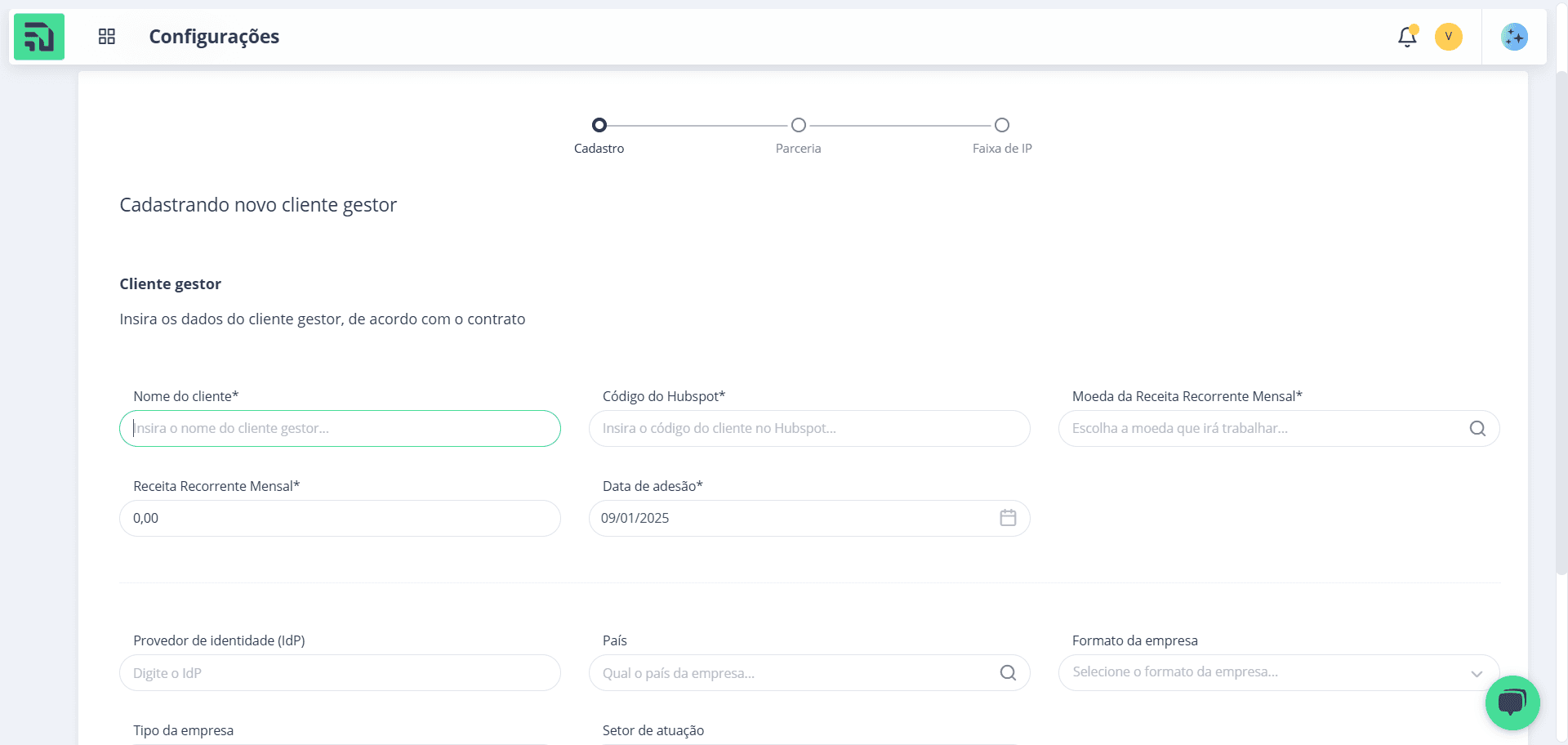The height and width of the screenshot is (745, 1568).
Task: Open the calendar icon in Data de adesão
Action: point(1009,518)
